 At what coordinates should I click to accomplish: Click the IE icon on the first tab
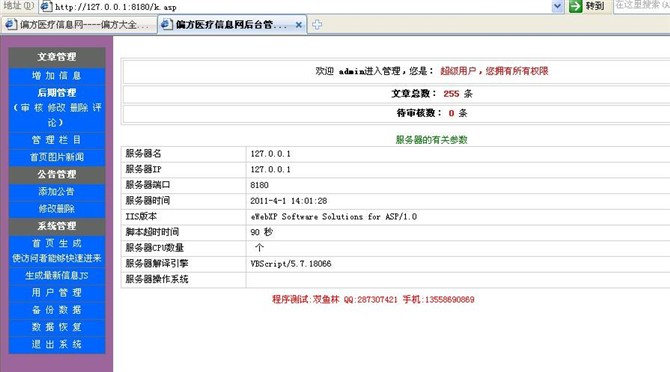10,25
